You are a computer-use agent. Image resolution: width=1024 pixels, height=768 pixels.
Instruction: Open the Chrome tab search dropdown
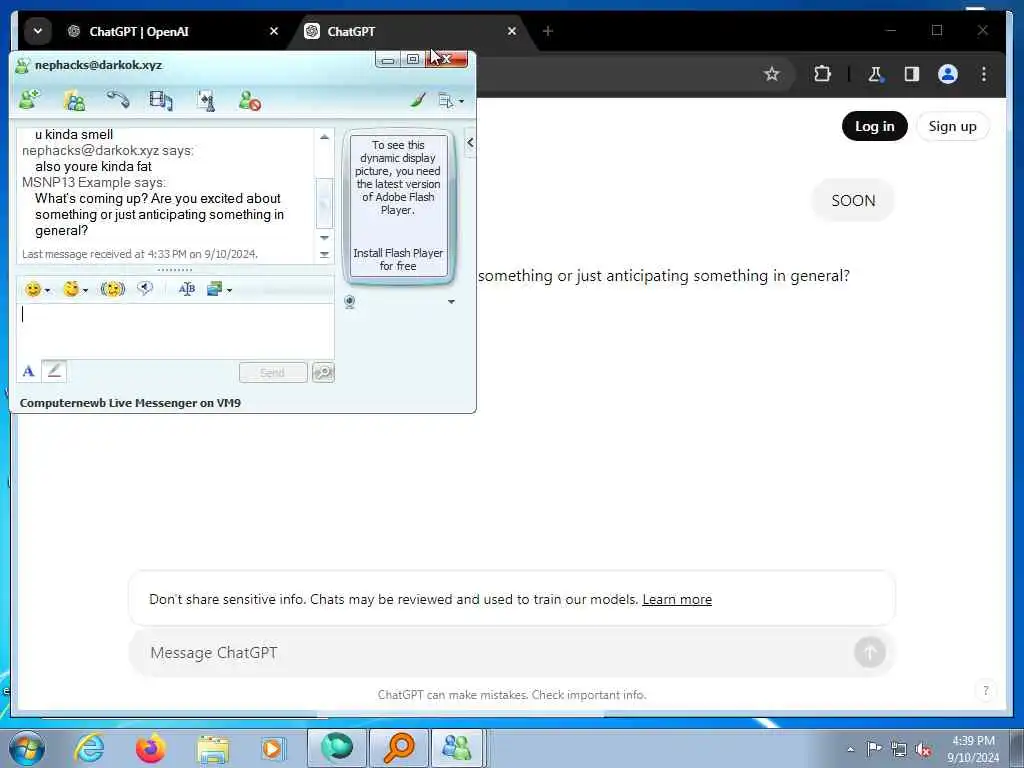click(38, 31)
